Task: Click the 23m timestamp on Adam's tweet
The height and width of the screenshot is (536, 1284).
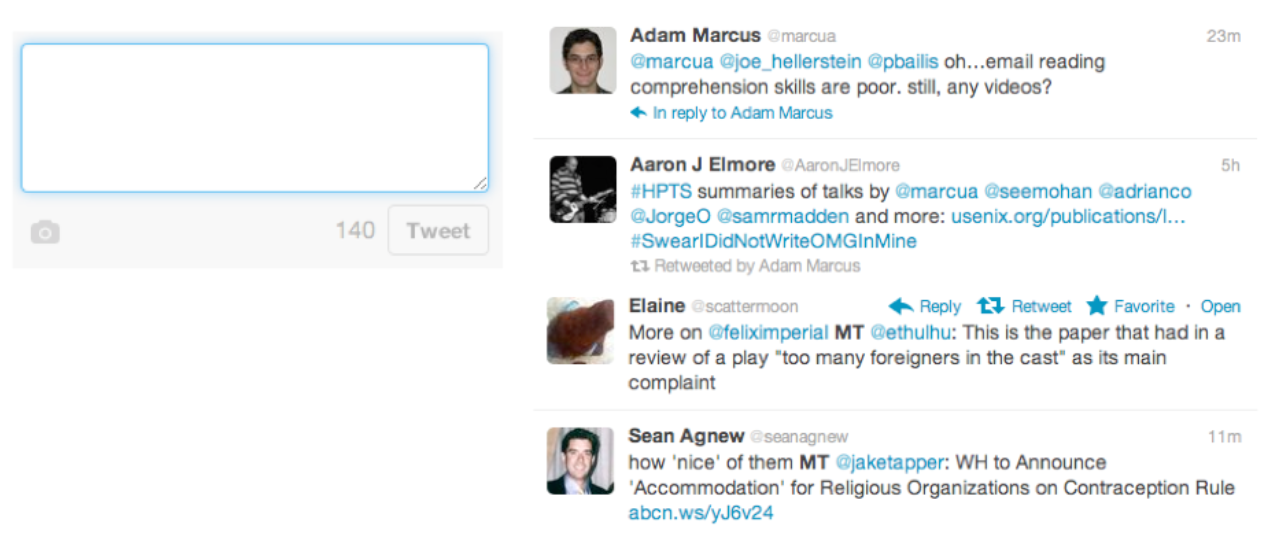Action: pyautogui.click(x=1223, y=37)
